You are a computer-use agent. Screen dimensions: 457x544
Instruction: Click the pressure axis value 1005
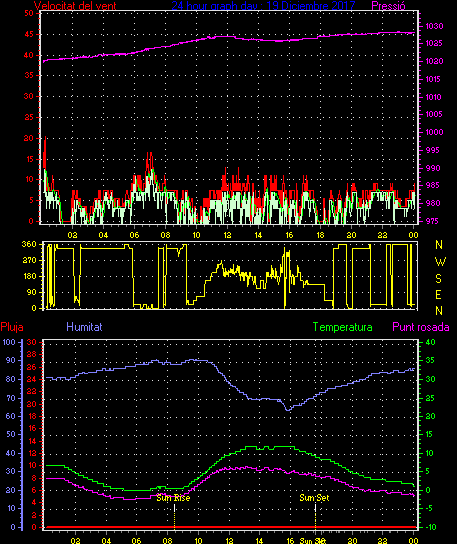pos(434,114)
